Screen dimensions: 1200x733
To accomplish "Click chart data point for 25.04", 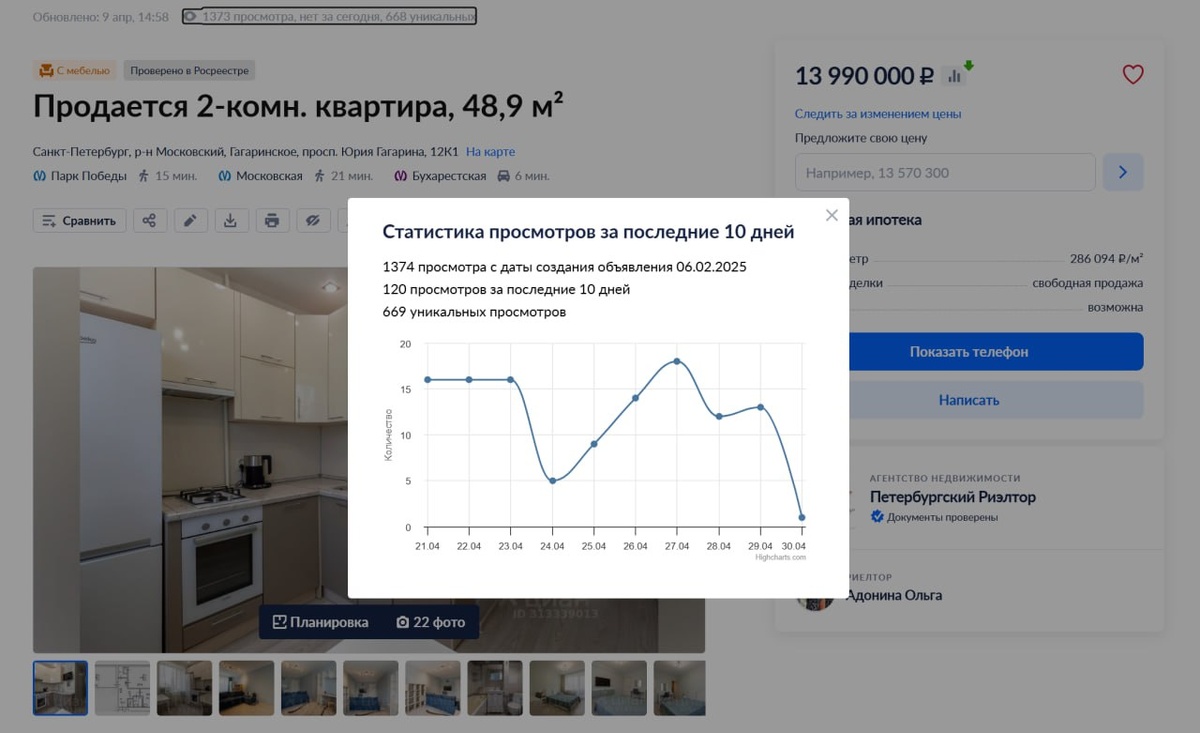I will [594, 444].
